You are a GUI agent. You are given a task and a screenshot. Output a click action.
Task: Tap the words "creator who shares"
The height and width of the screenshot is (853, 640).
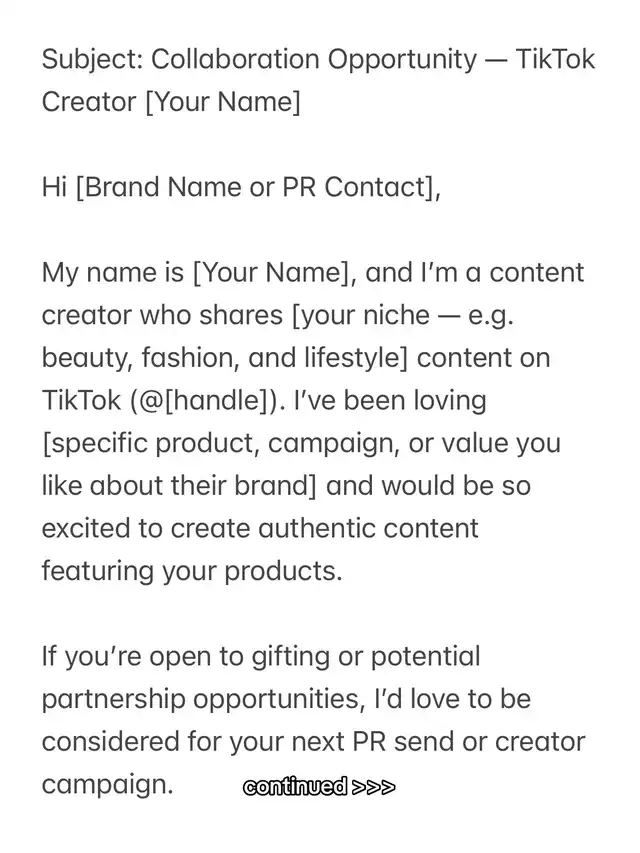click(x=162, y=315)
